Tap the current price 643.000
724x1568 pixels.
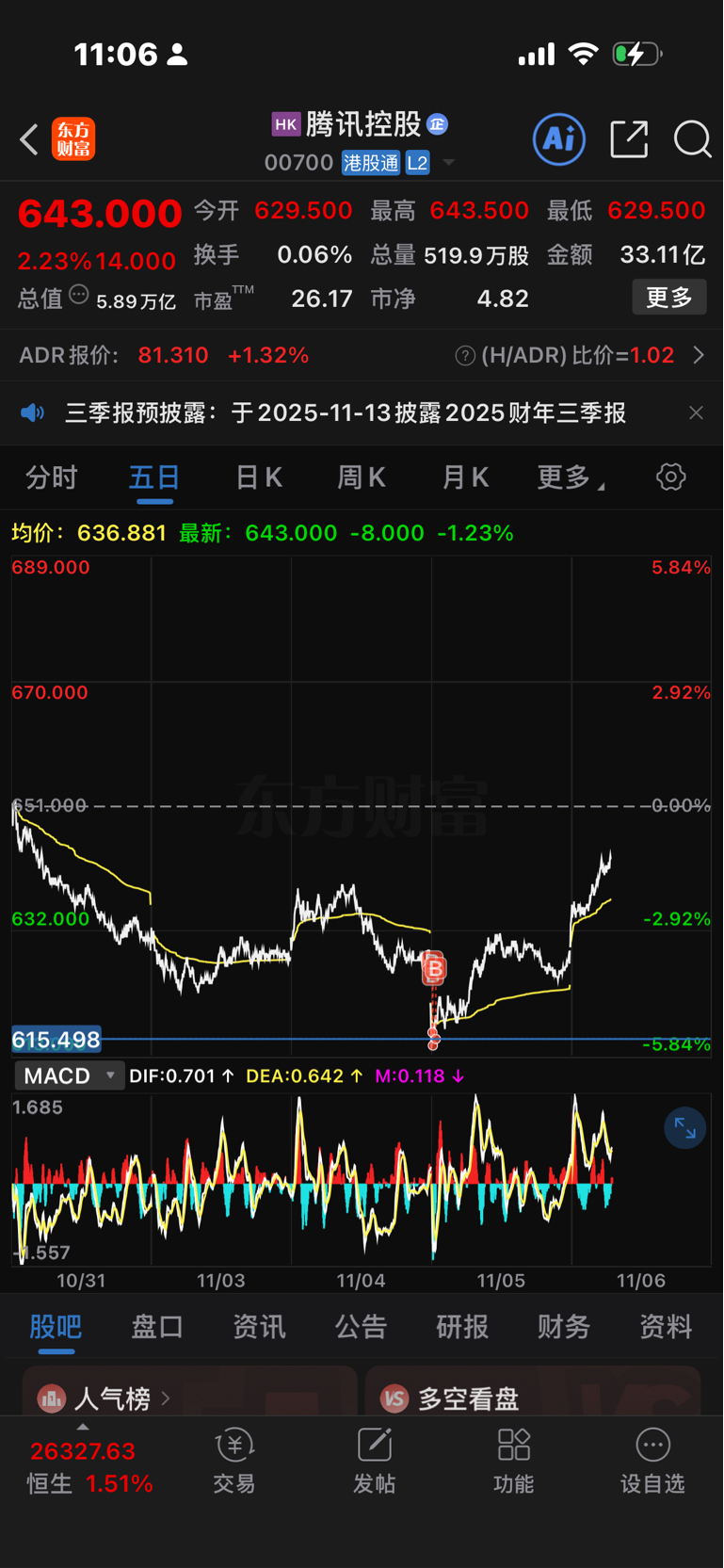coord(100,214)
